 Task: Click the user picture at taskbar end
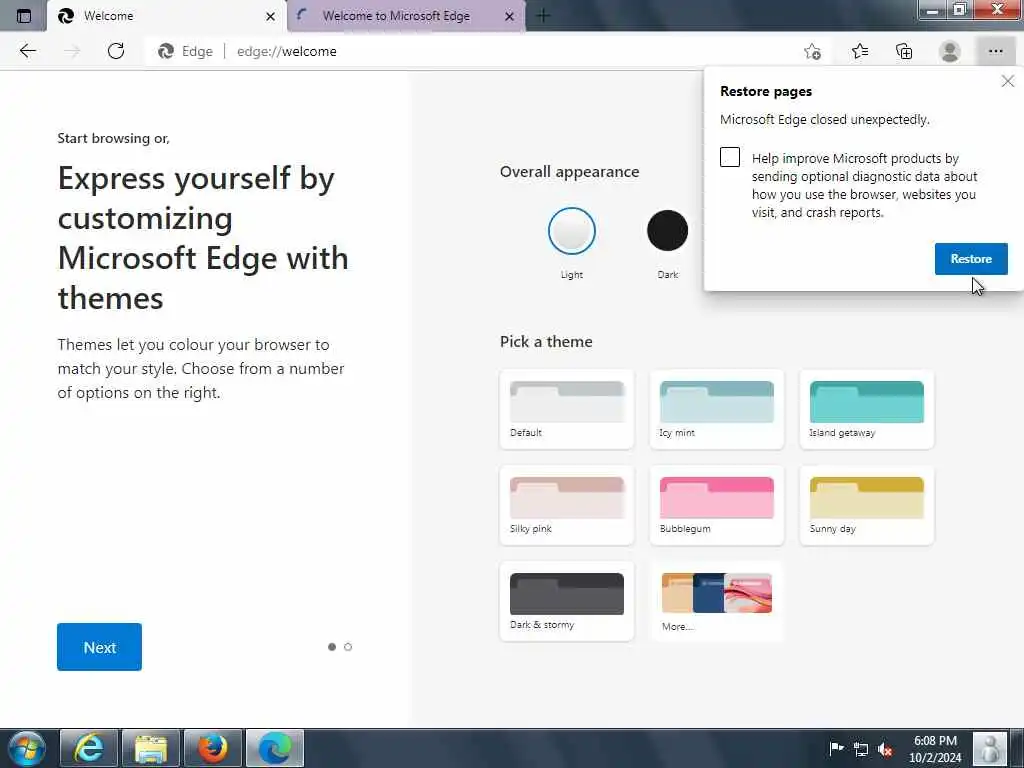(990, 748)
